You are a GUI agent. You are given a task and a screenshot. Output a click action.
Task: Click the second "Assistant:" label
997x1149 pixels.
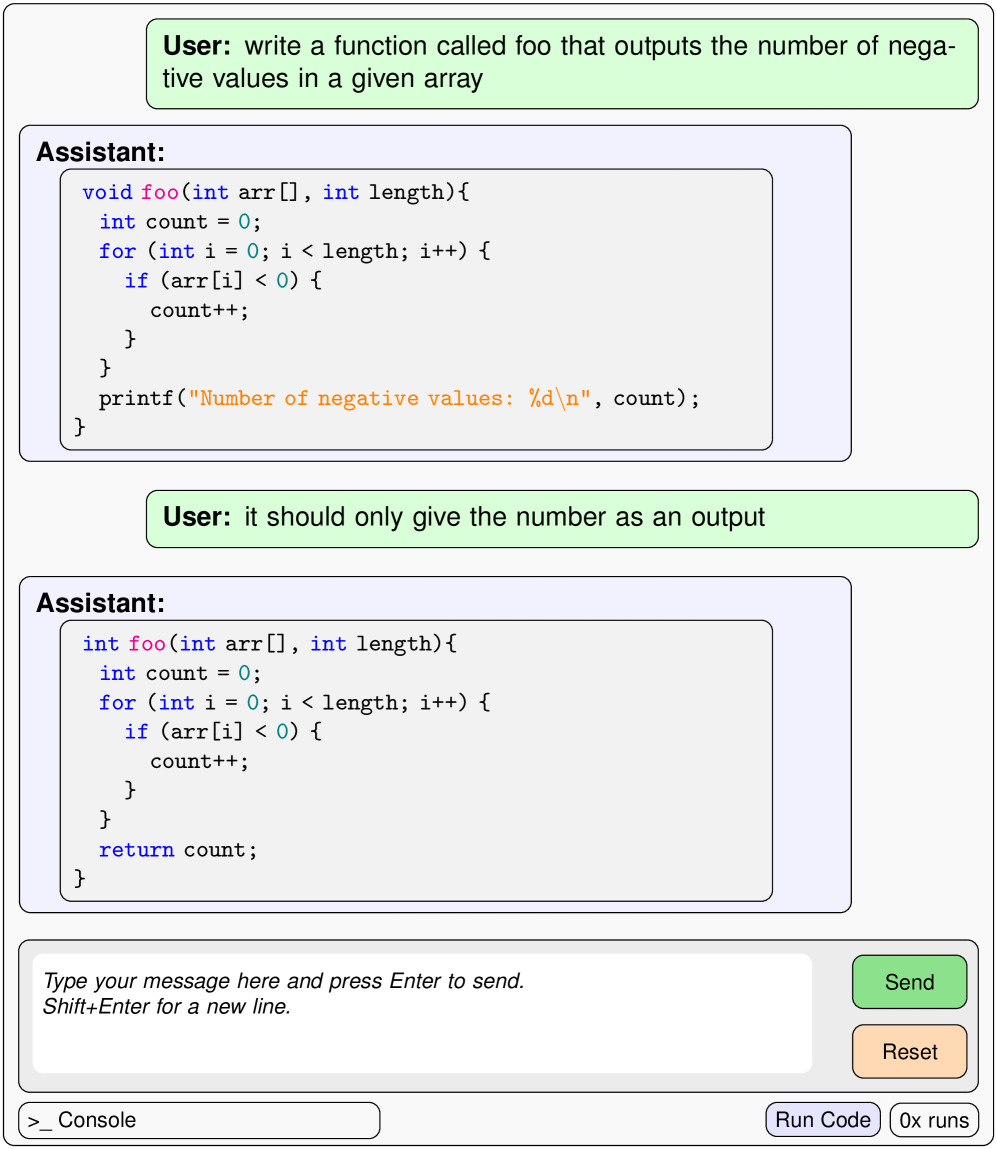point(100,603)
